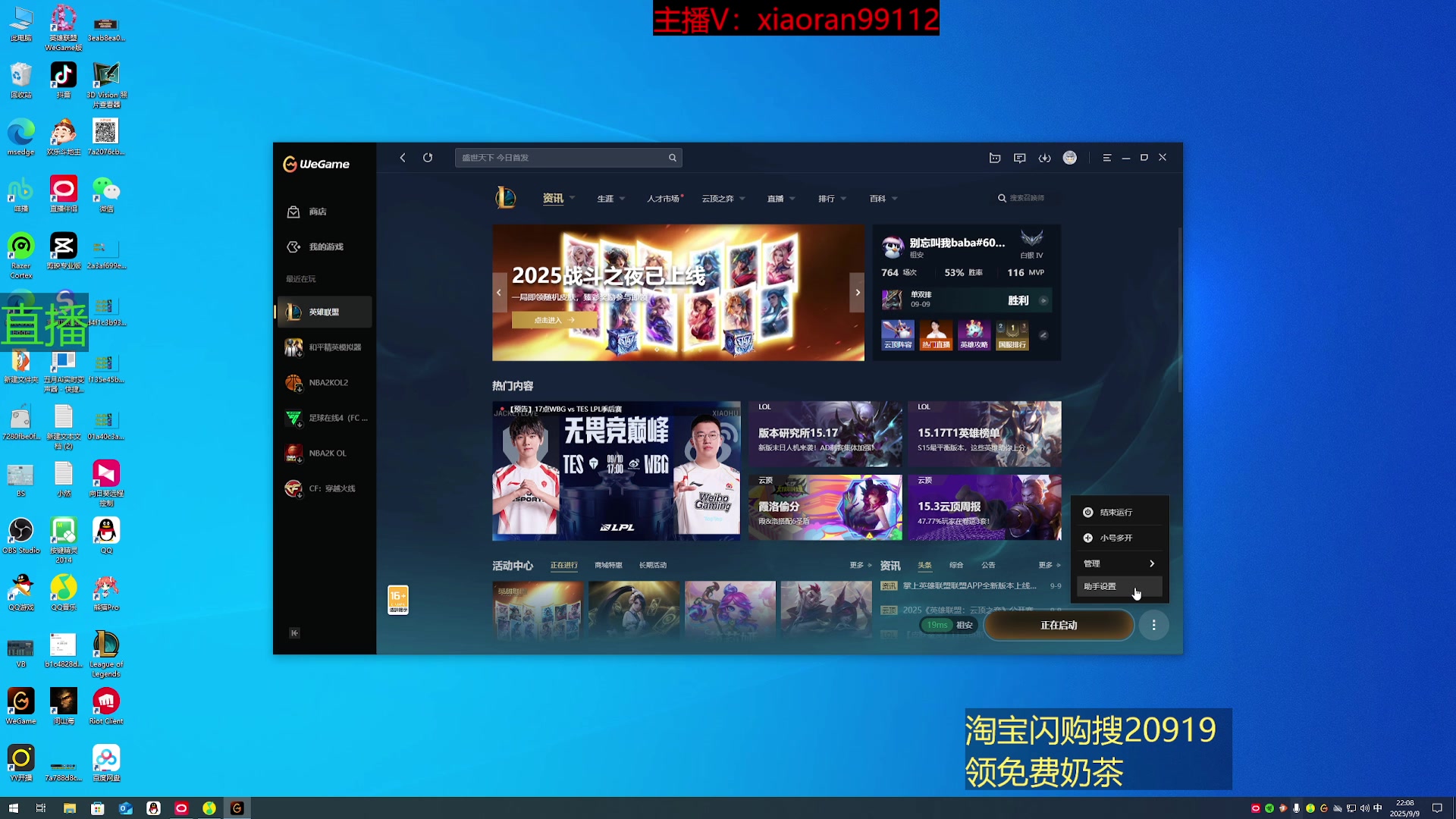1456x819 pixels.
Task: Open the WBG vs TES match thumbnail
Action: click(x=616, y=471)
